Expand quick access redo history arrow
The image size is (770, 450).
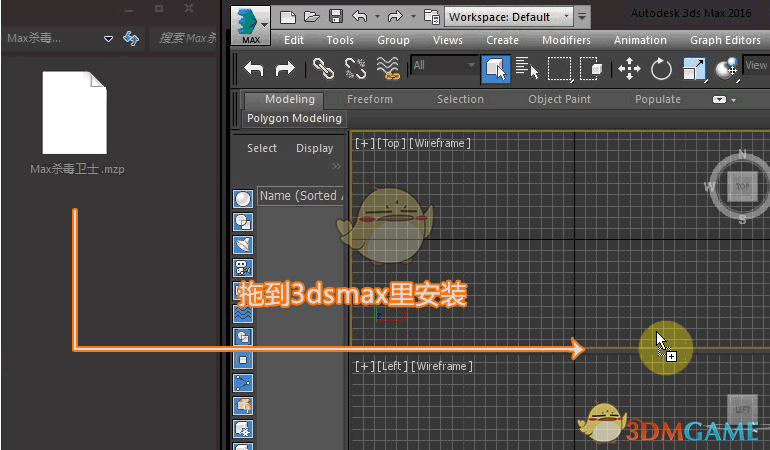coord(413,17)
